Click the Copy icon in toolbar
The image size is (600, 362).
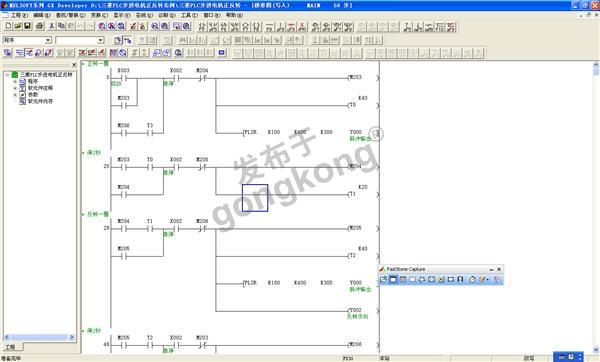[x=61, y=26]
